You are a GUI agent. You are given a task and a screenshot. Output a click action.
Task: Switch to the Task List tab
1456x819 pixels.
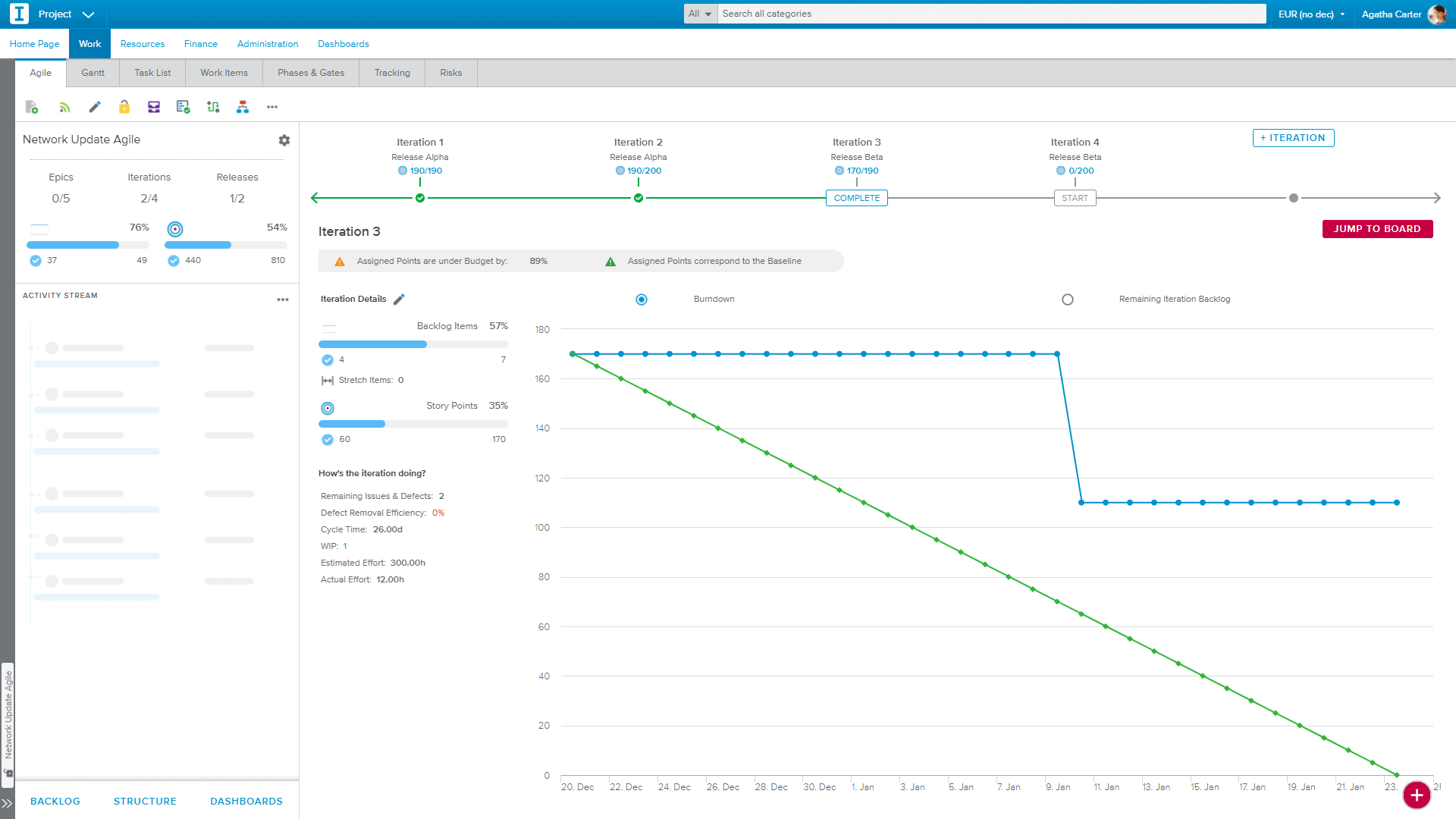pos(152,73)
